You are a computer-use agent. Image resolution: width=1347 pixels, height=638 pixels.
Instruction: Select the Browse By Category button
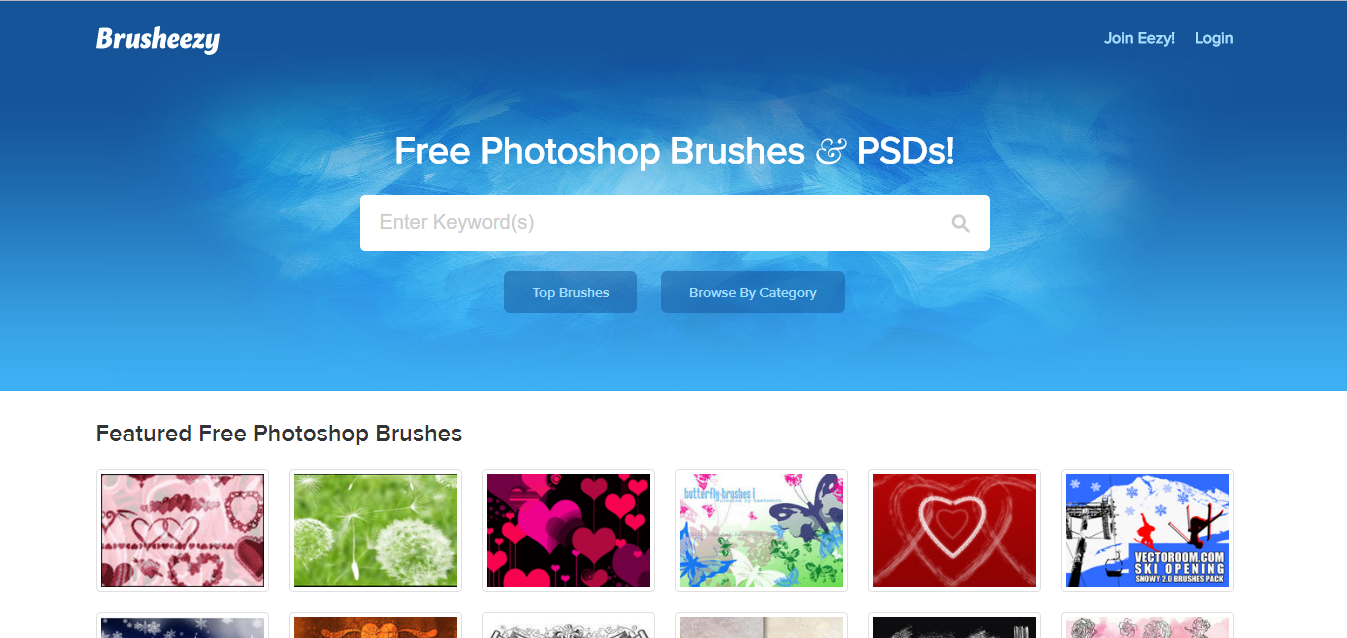(753, 292)
